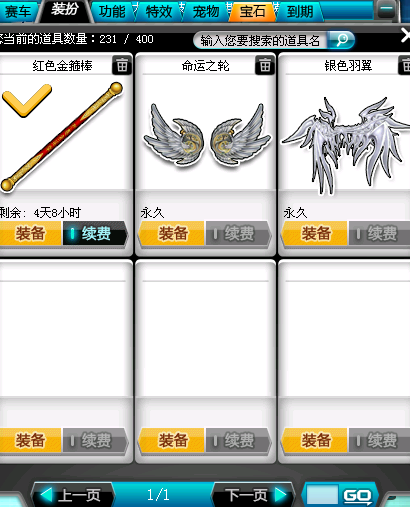Open the 到期 tab

[300, 11]
